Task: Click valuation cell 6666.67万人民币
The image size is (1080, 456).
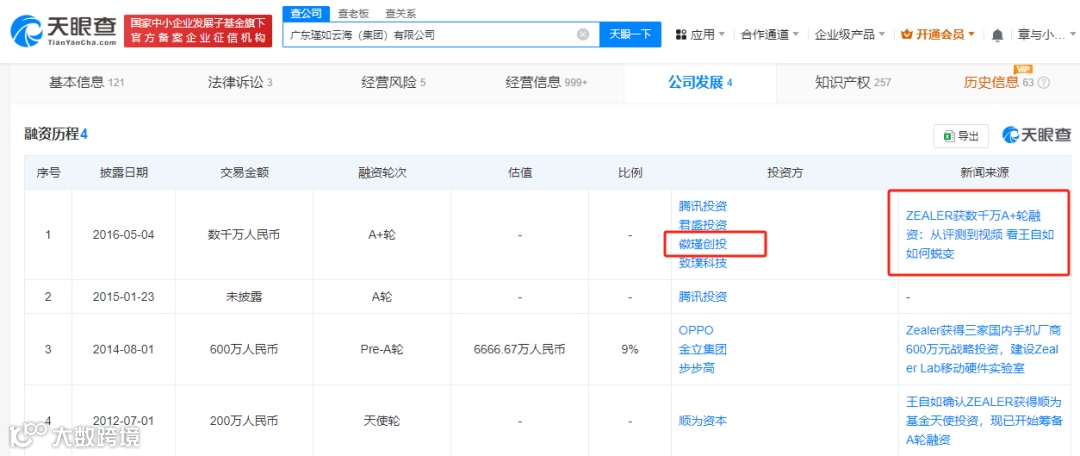Action: coord(519,349)
